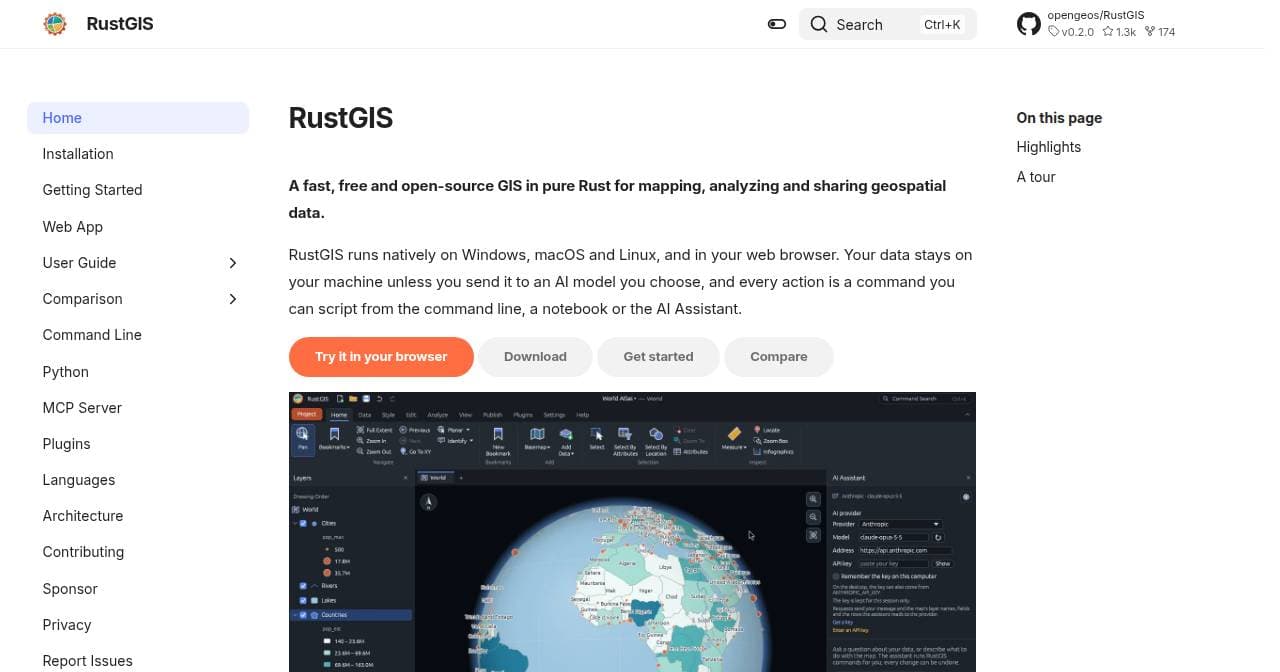This screenshot has height=672, width=1280.
Task: Select Home in the sidebar
Action: point(138,118)
